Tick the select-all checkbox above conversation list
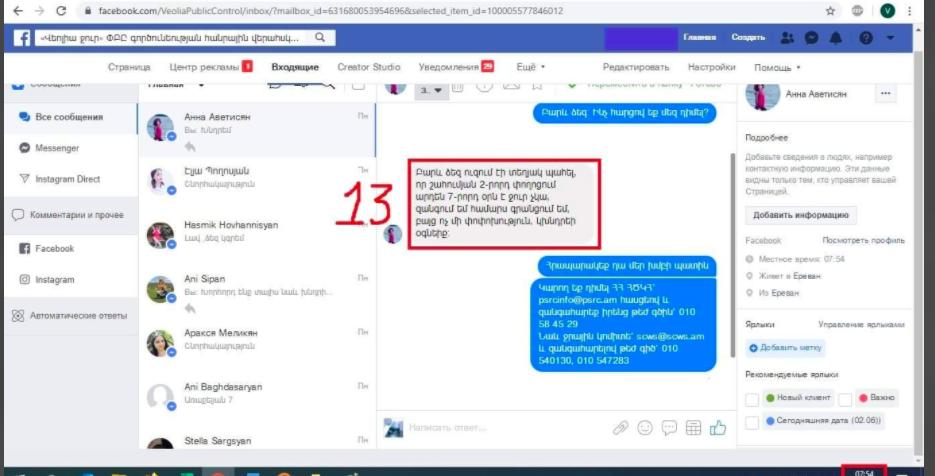 coord(358,84)
